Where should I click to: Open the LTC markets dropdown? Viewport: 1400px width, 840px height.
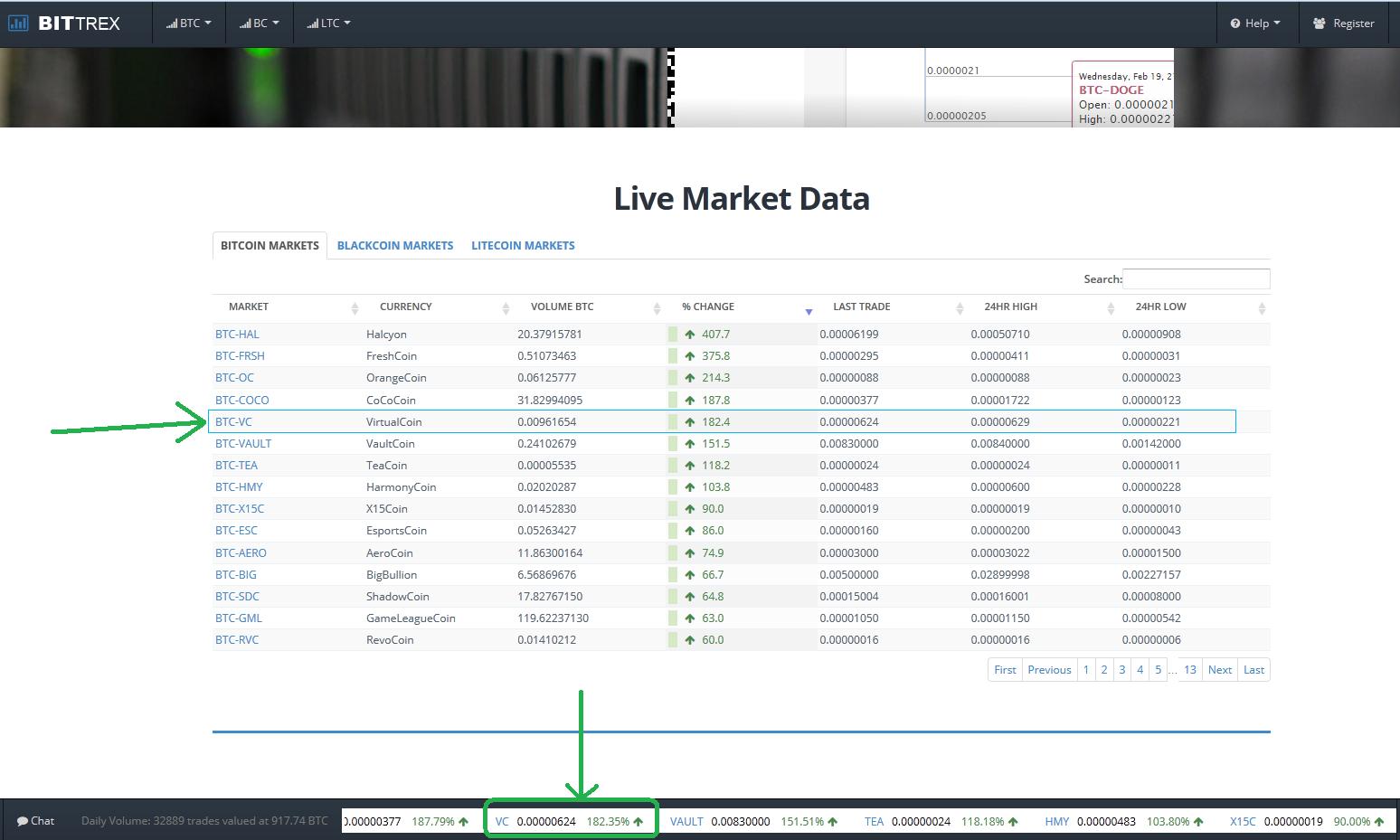[329, 24]
